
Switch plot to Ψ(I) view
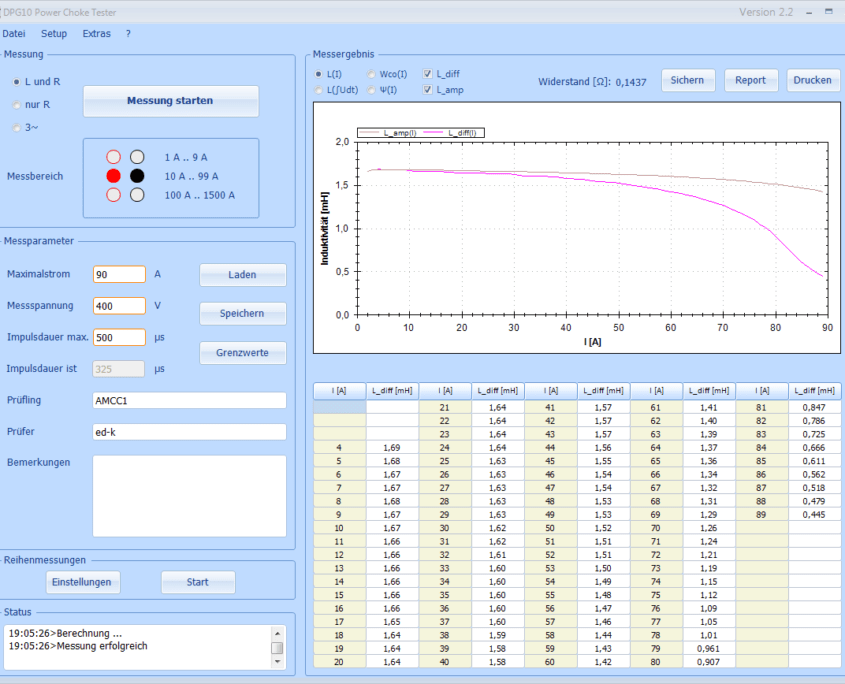(x=372, y=90)
